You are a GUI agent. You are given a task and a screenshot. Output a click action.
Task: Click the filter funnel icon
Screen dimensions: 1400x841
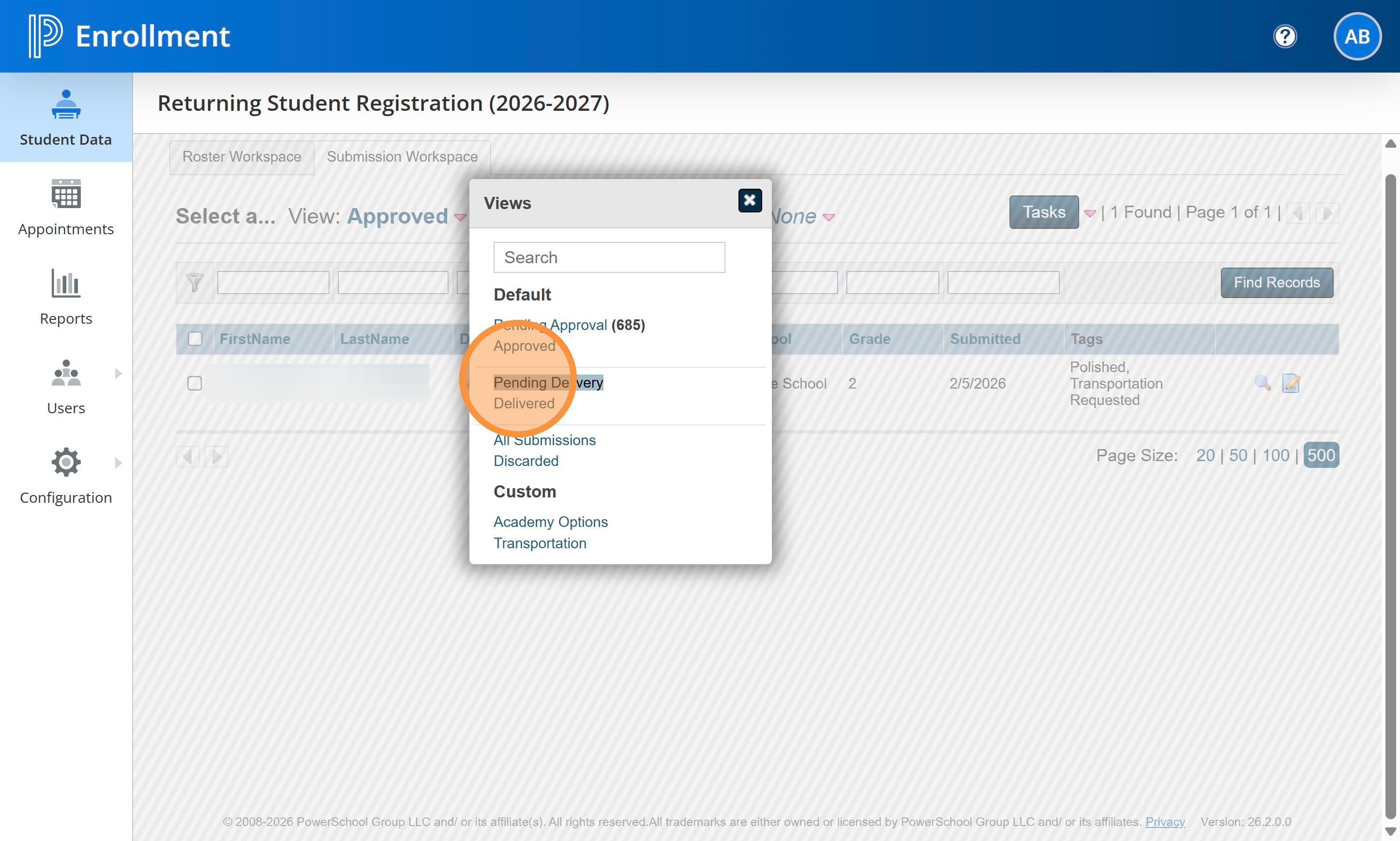click(x=195, y=282)
